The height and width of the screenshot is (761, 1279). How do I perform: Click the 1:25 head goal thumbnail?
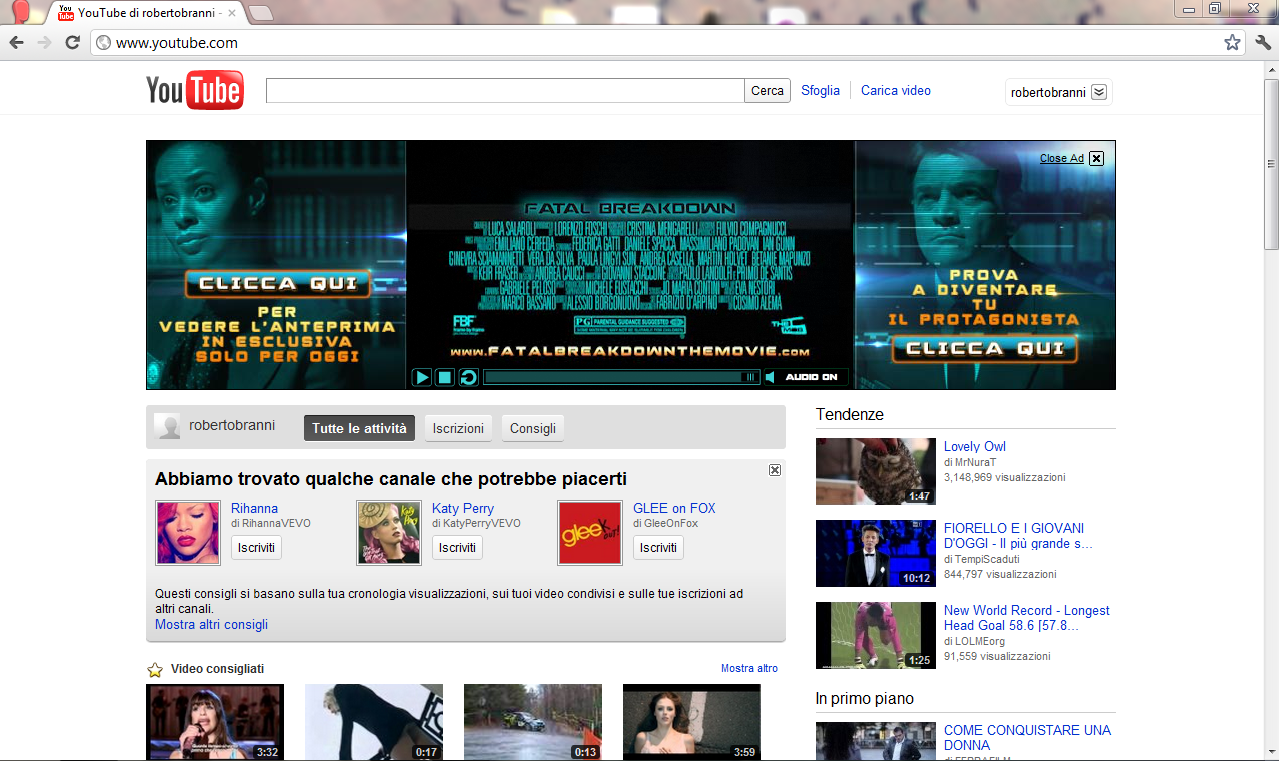coord(875,635)
